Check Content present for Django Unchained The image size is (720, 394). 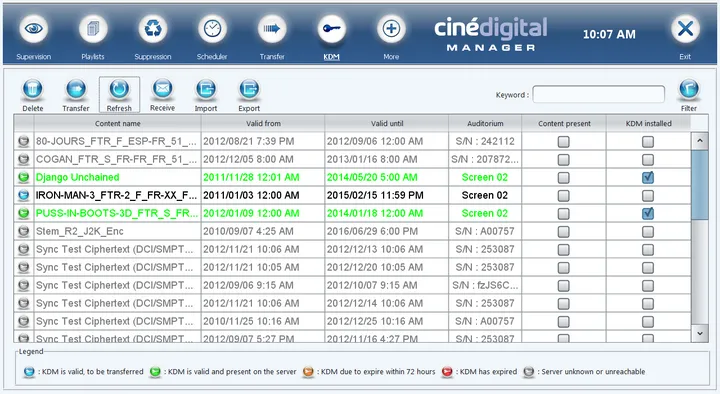point(563,178)
